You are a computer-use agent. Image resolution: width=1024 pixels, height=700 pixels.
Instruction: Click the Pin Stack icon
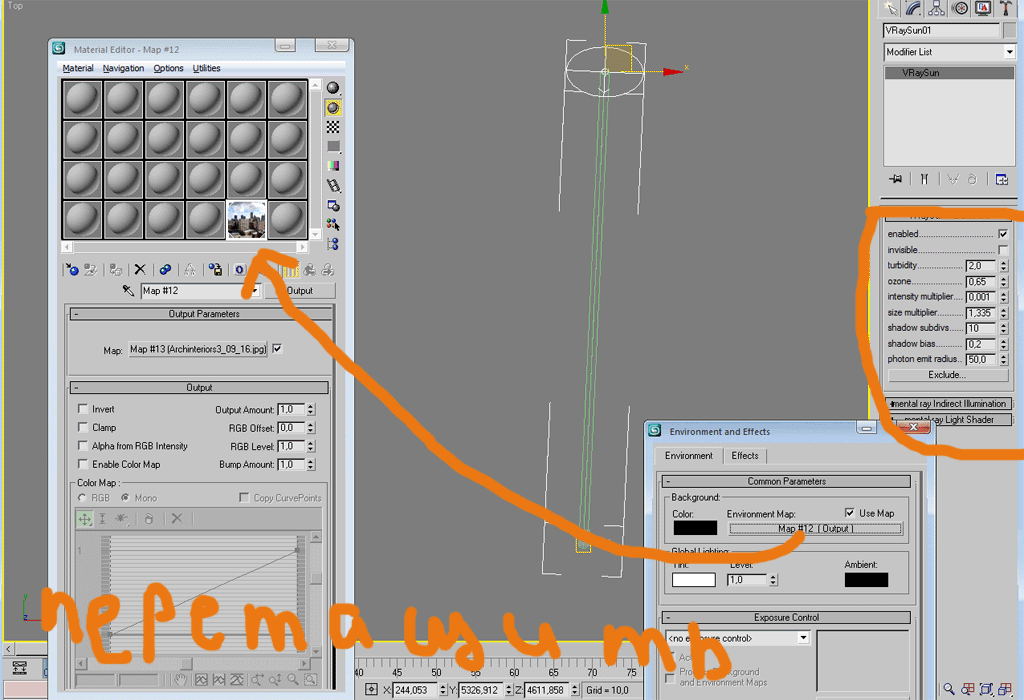point(896,179)
